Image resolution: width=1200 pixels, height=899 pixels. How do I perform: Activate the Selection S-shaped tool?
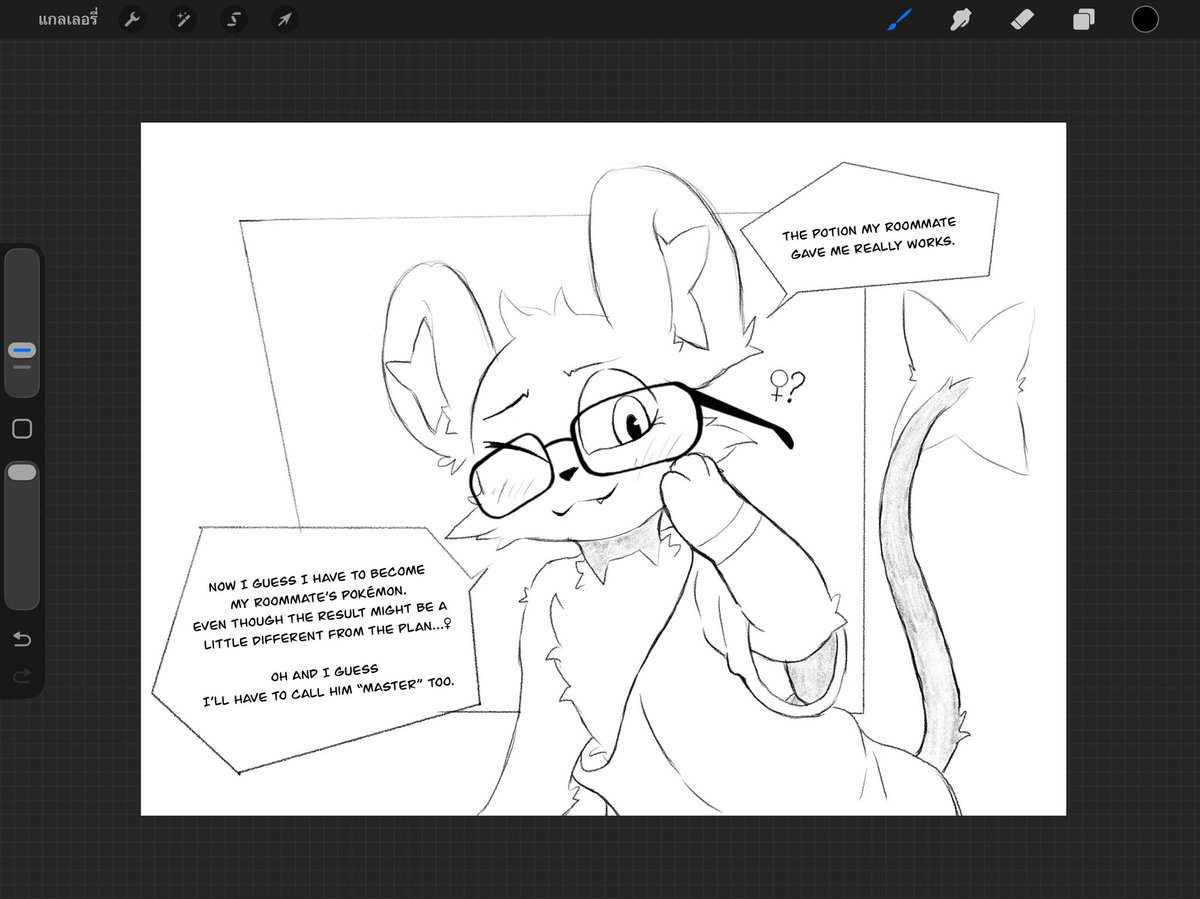[234, 19]
